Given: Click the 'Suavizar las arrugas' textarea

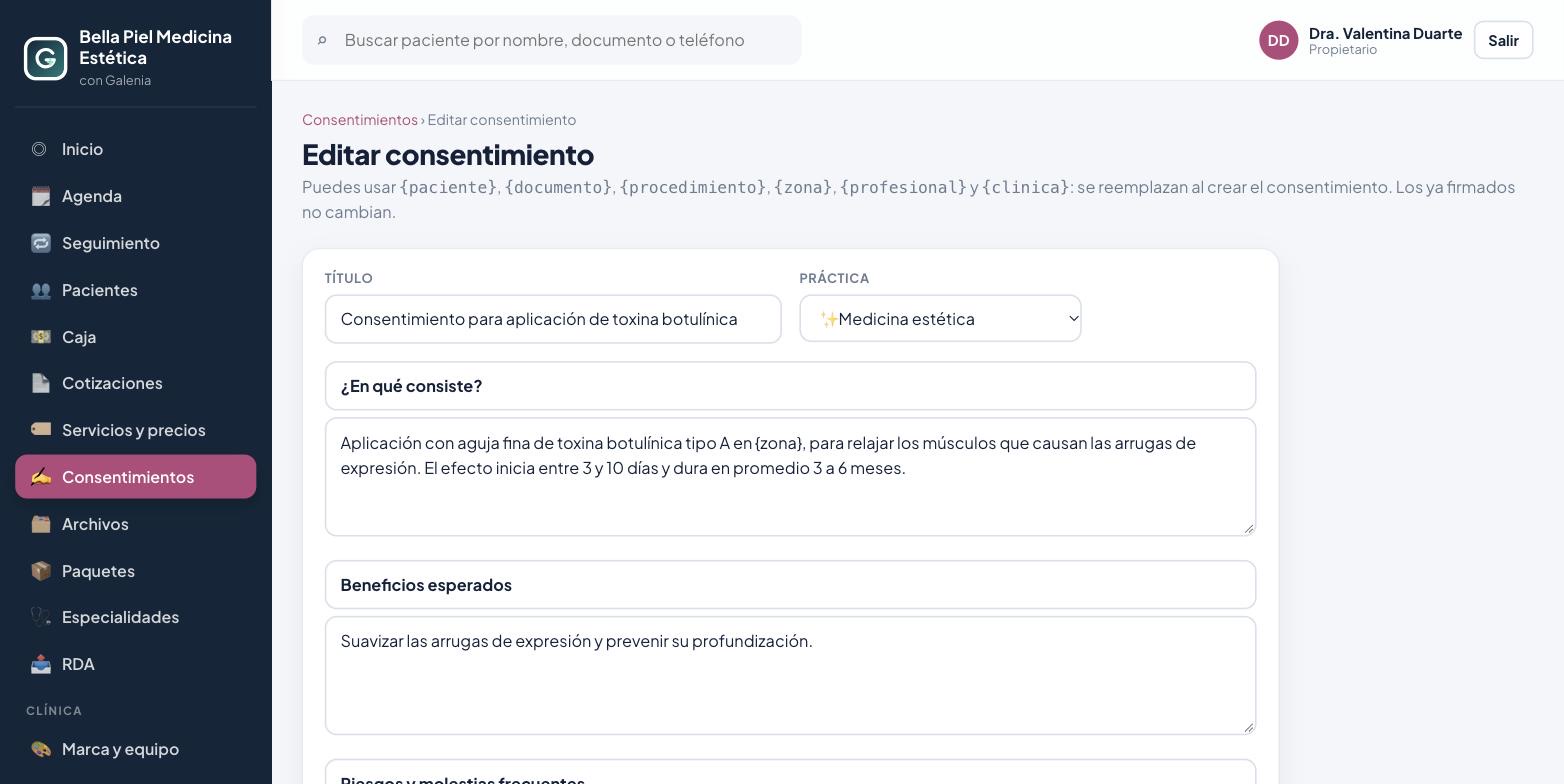Looking at the screenshot, I should [x=790, y=676].
